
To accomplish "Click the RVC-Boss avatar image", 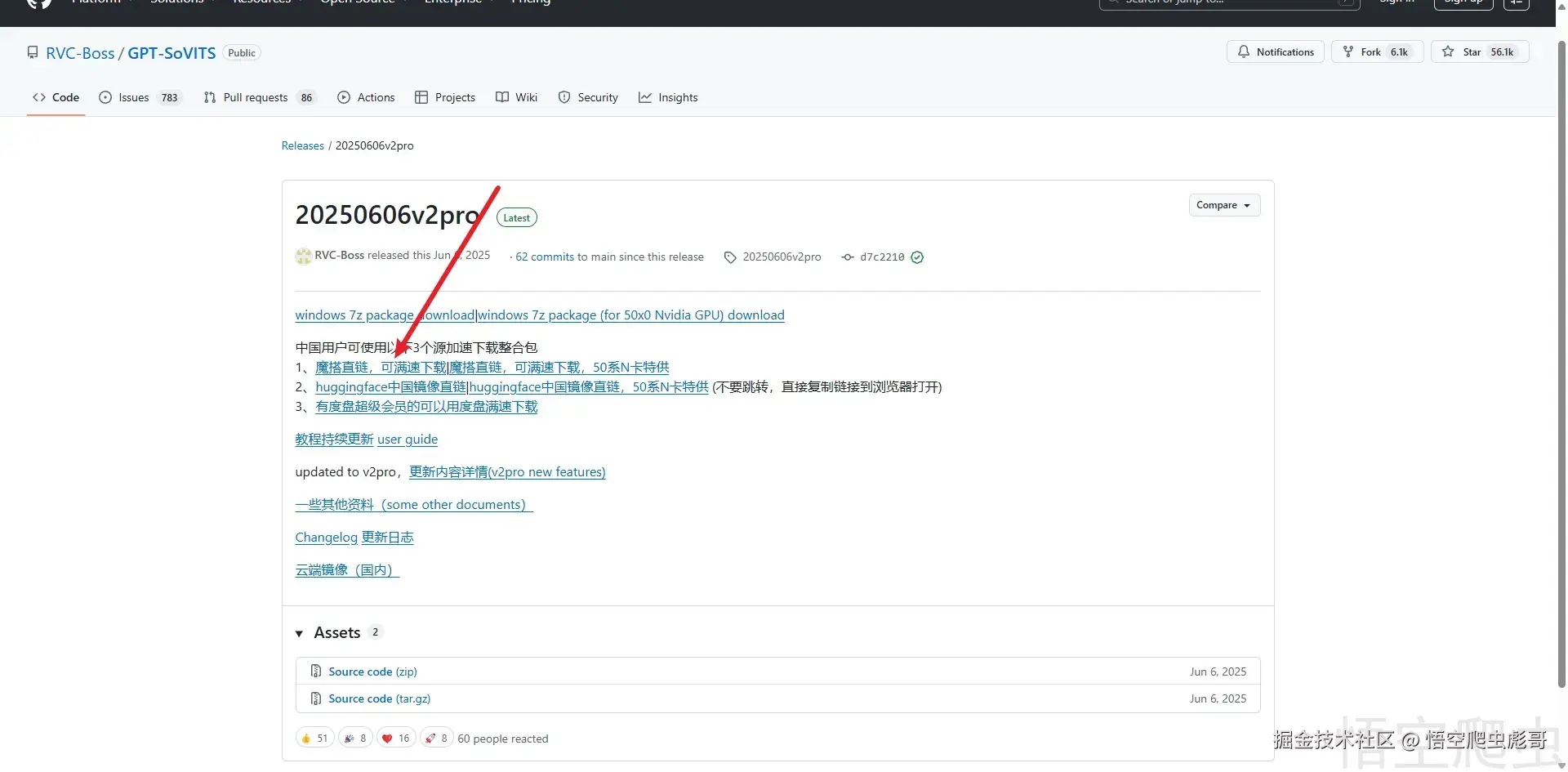I will pyautogui.click(x=304, y=256).
